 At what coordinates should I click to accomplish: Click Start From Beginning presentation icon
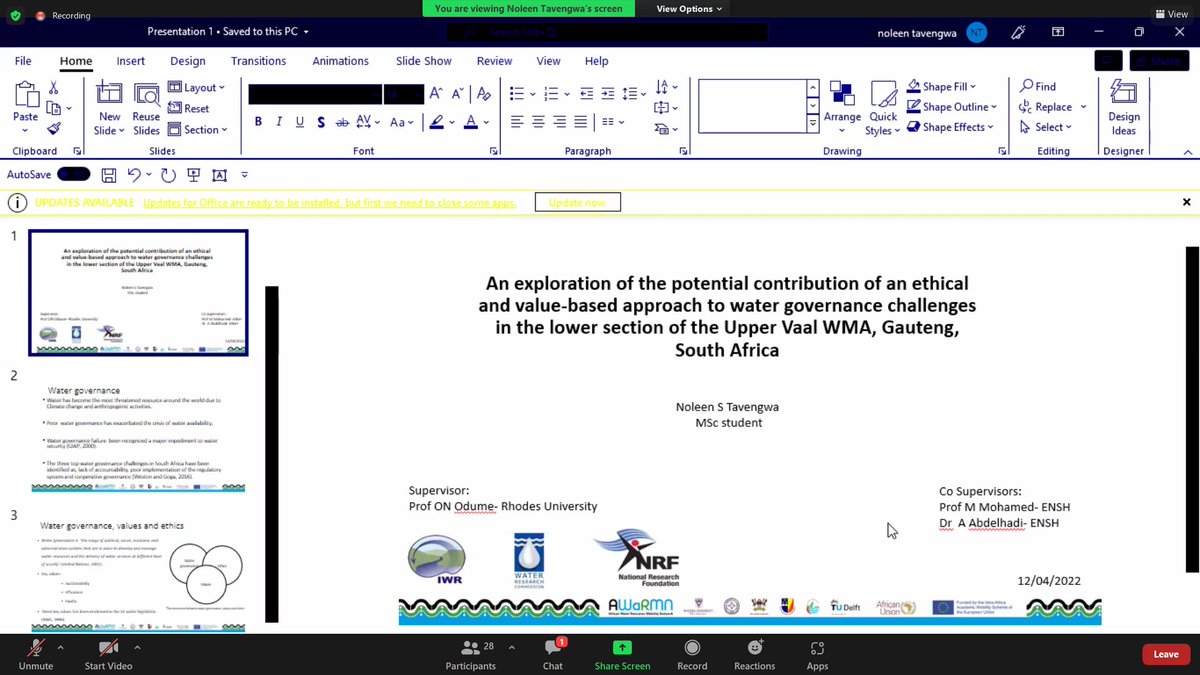(194, 175)
